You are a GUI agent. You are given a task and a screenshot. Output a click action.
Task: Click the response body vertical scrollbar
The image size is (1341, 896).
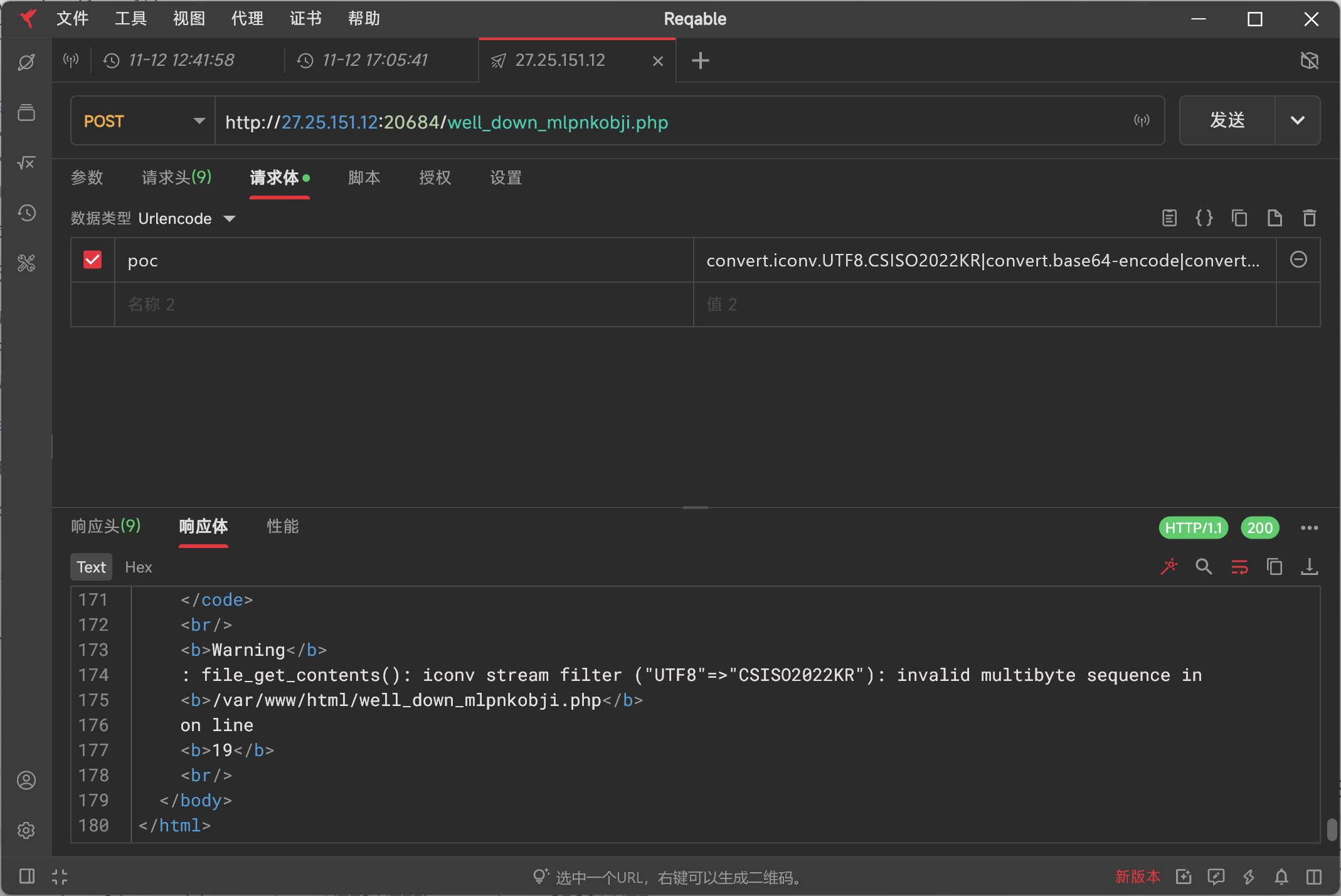[x=1332, y=829]
